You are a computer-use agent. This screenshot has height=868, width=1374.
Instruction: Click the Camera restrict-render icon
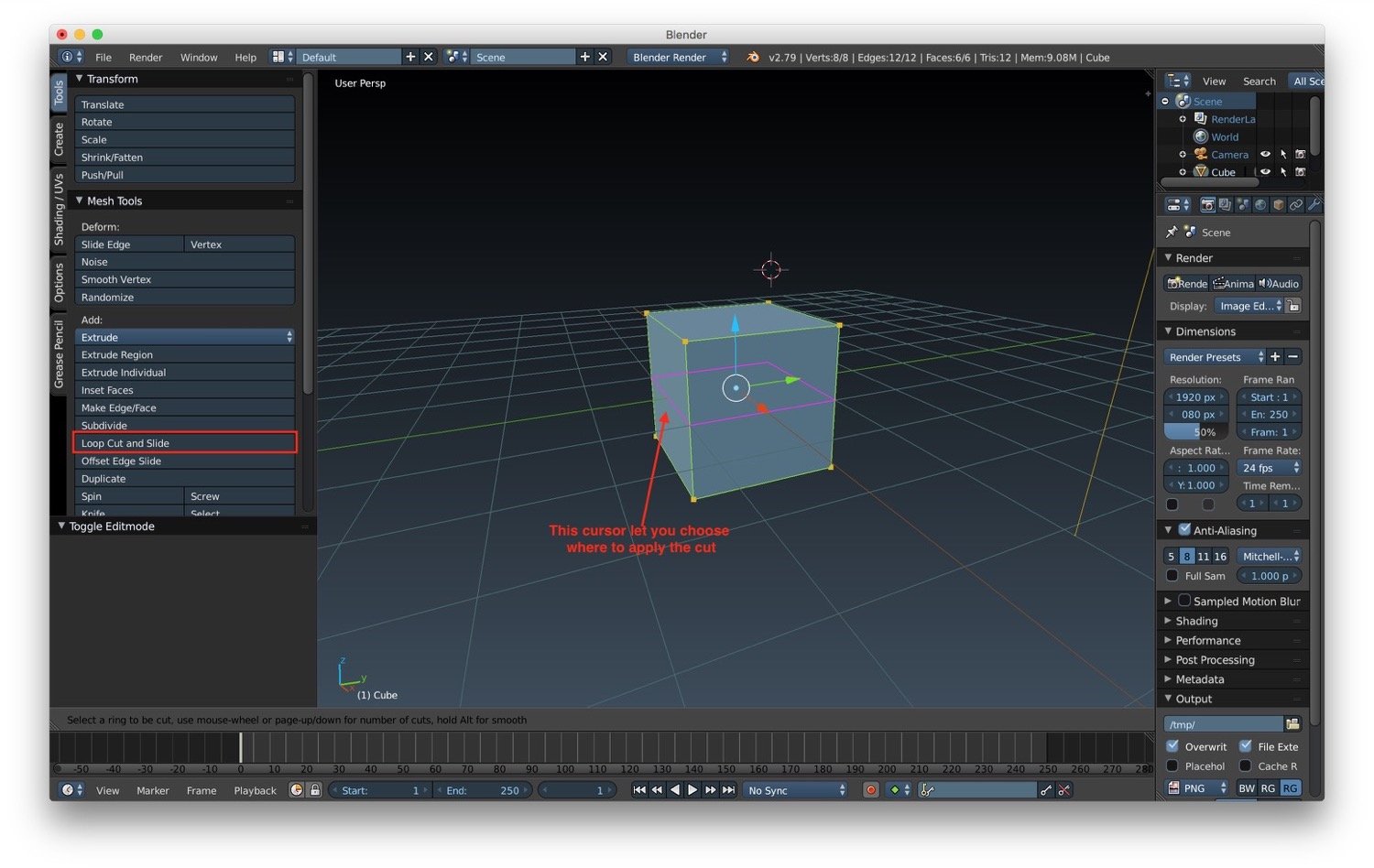coord(1300,155)
